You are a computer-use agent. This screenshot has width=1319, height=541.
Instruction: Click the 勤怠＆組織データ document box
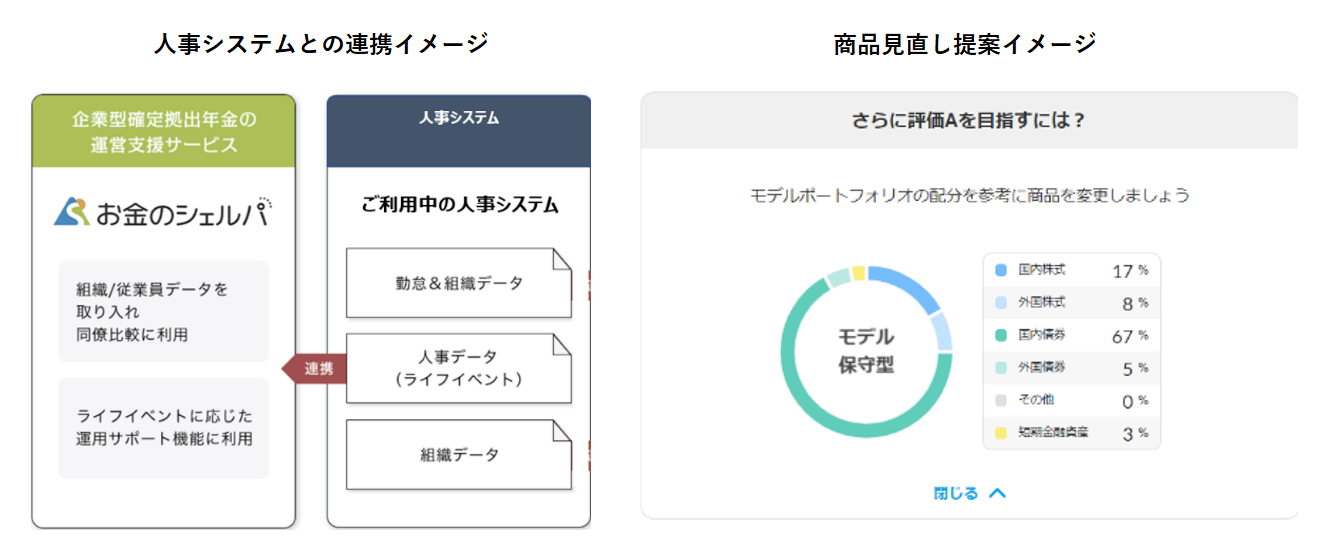[459, 283]
